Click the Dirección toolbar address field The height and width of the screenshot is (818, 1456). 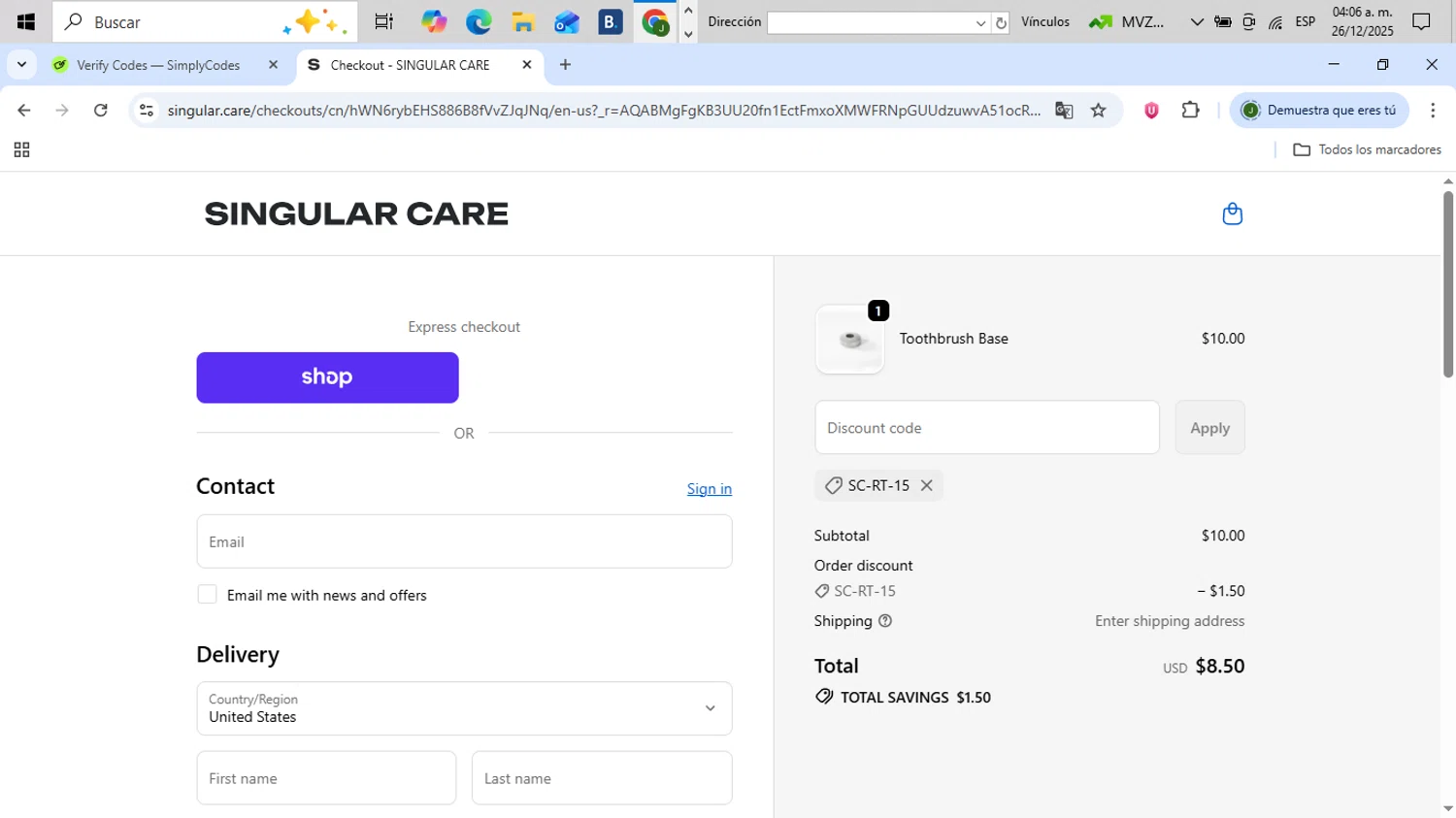[872, 22]
